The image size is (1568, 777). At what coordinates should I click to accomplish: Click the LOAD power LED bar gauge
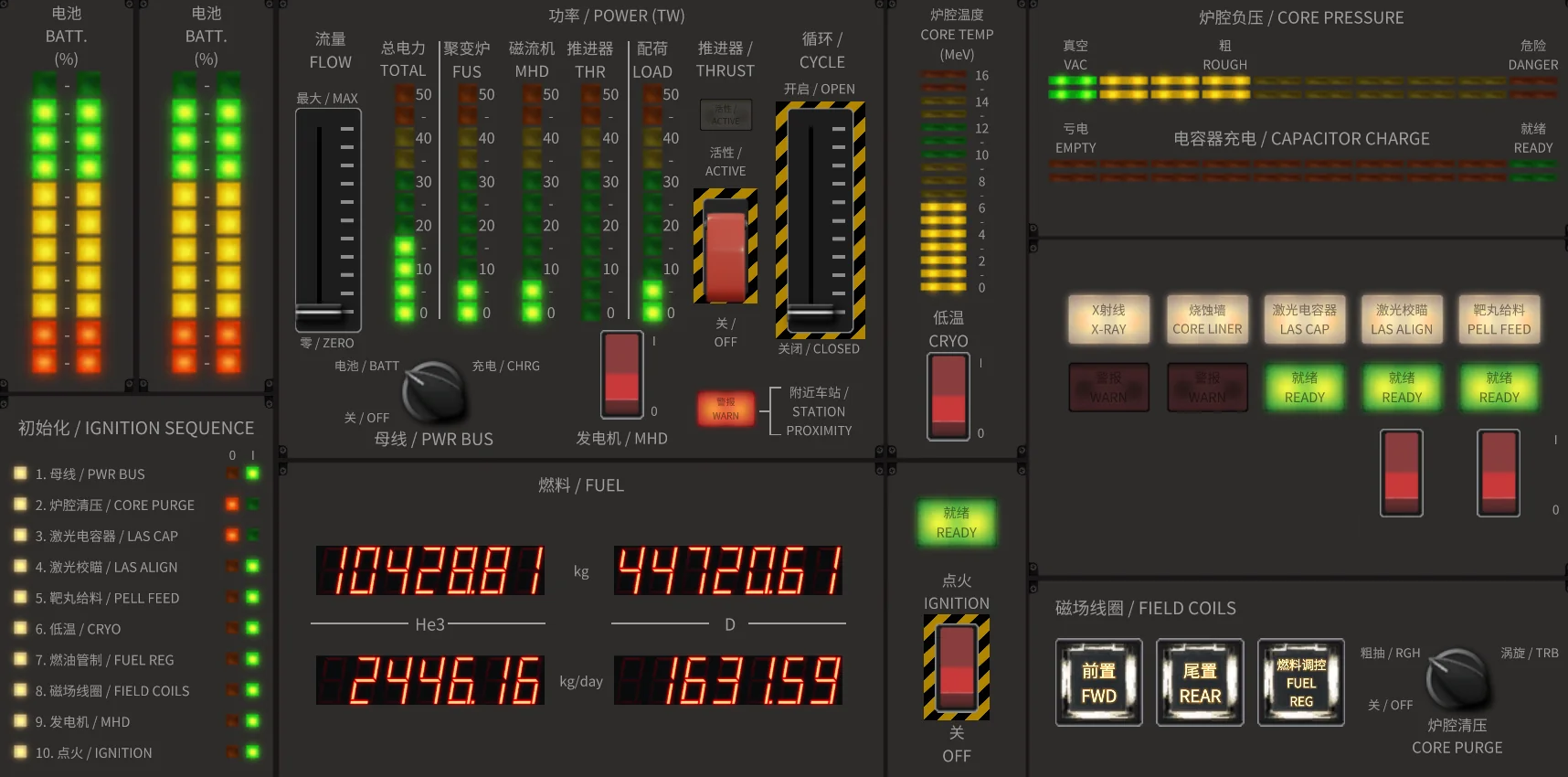point(652,203)
